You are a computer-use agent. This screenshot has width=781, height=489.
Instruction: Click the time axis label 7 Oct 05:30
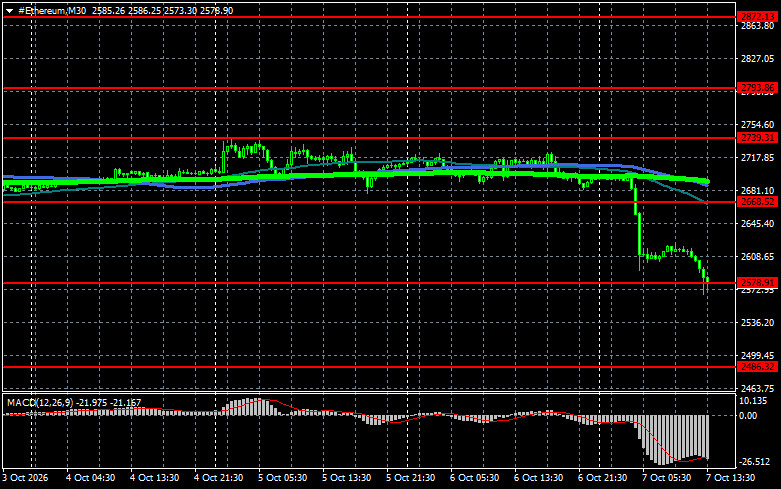[666, 478]
